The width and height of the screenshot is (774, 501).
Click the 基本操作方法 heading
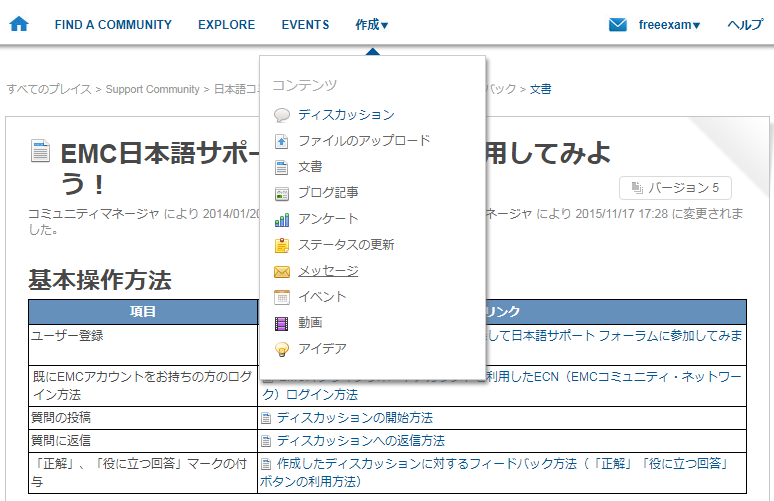tap(100, 280)
